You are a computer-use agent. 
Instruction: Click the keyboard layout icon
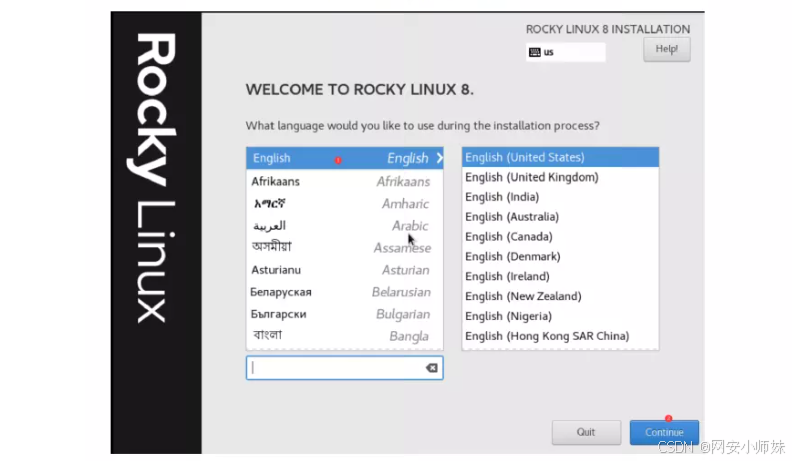(534, 52)
